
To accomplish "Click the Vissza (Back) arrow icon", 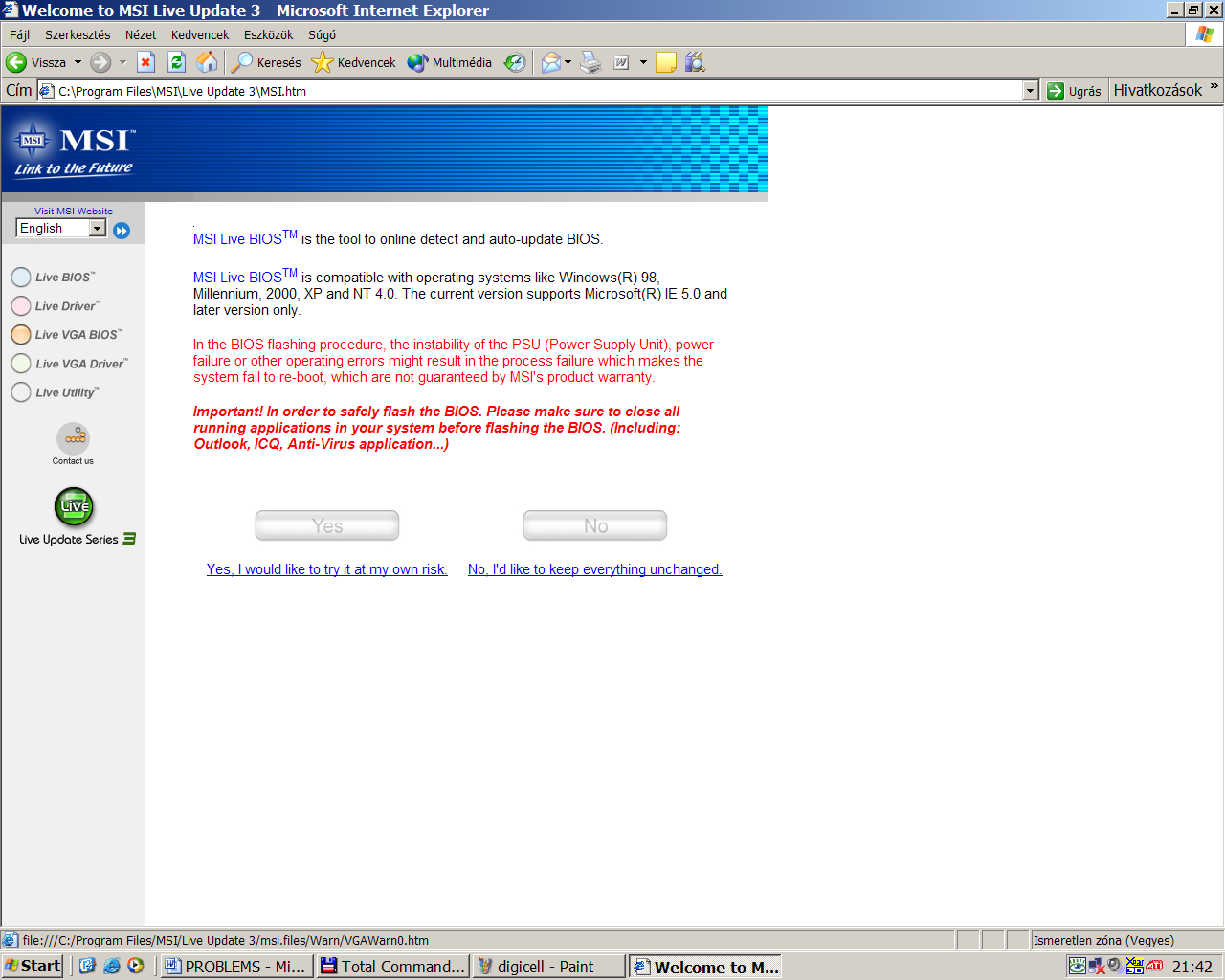I will tap(16, 62).
